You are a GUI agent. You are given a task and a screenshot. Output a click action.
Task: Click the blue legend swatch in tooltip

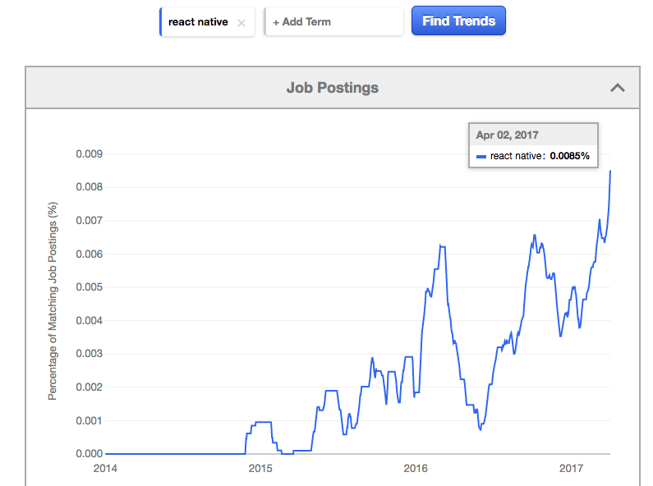pyautogui.click(x=481, y=157)
